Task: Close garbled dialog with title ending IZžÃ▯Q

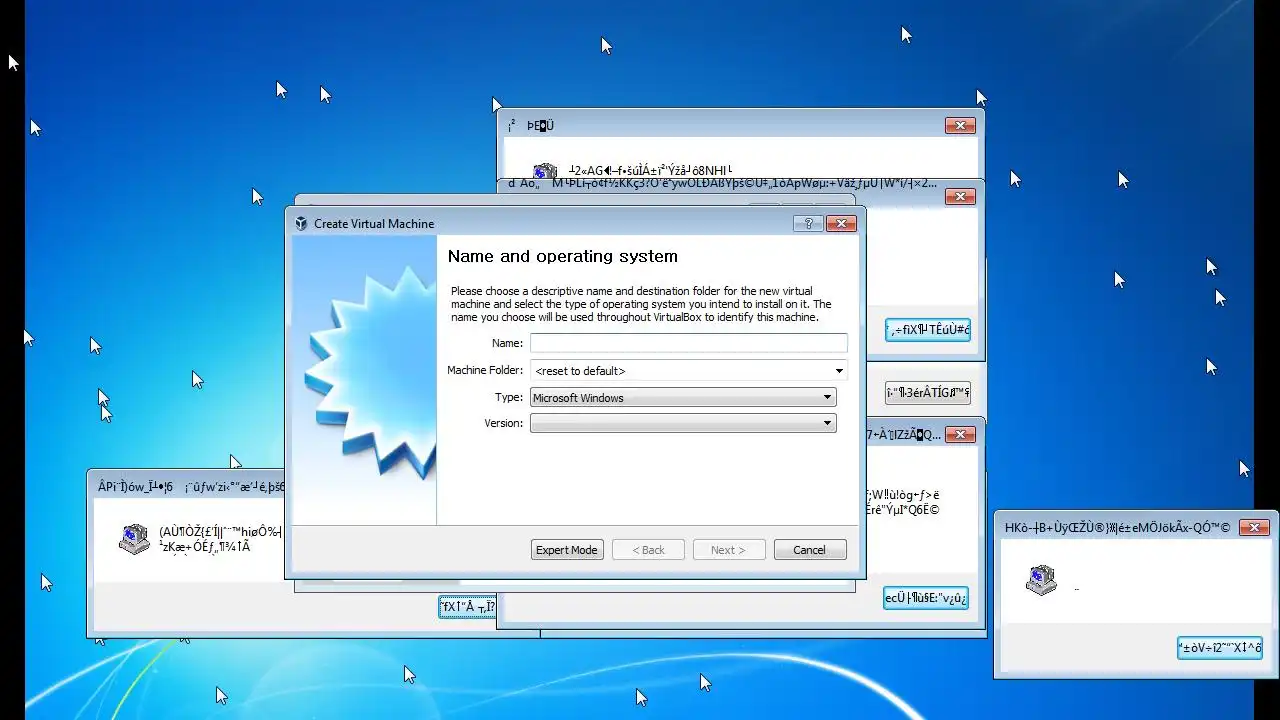Action: [x=960, y=435]
